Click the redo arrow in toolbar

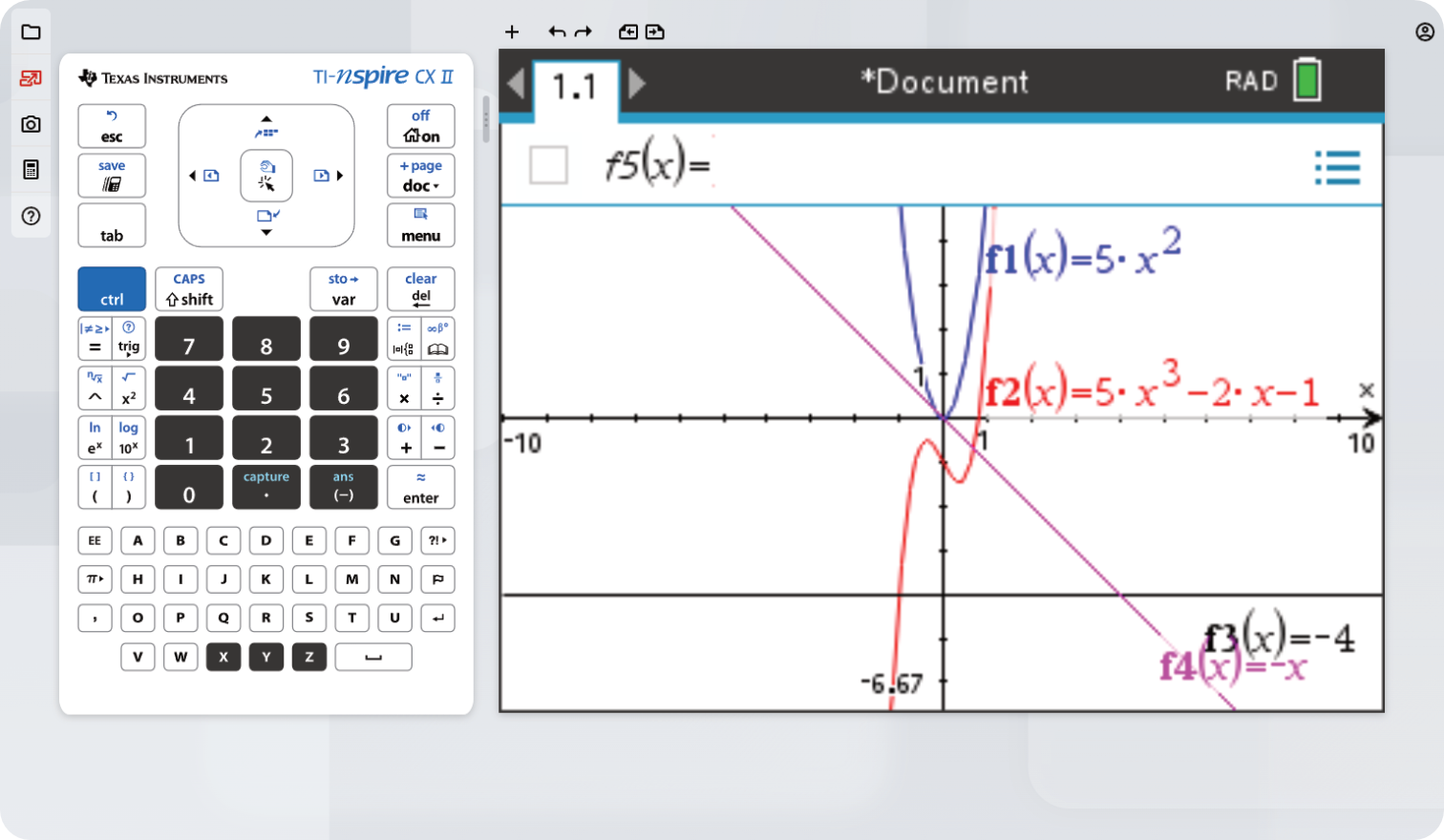(584, 32)
